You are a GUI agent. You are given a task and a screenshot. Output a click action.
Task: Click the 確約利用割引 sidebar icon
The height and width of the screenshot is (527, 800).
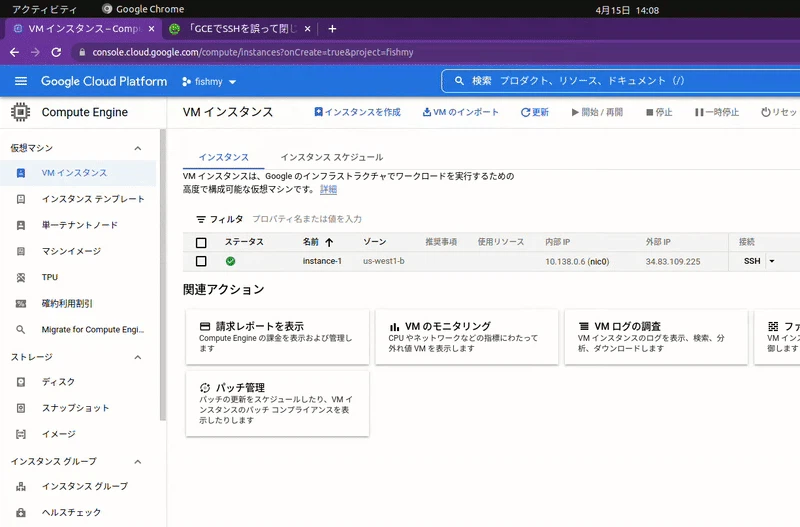(x=21, y=304)
